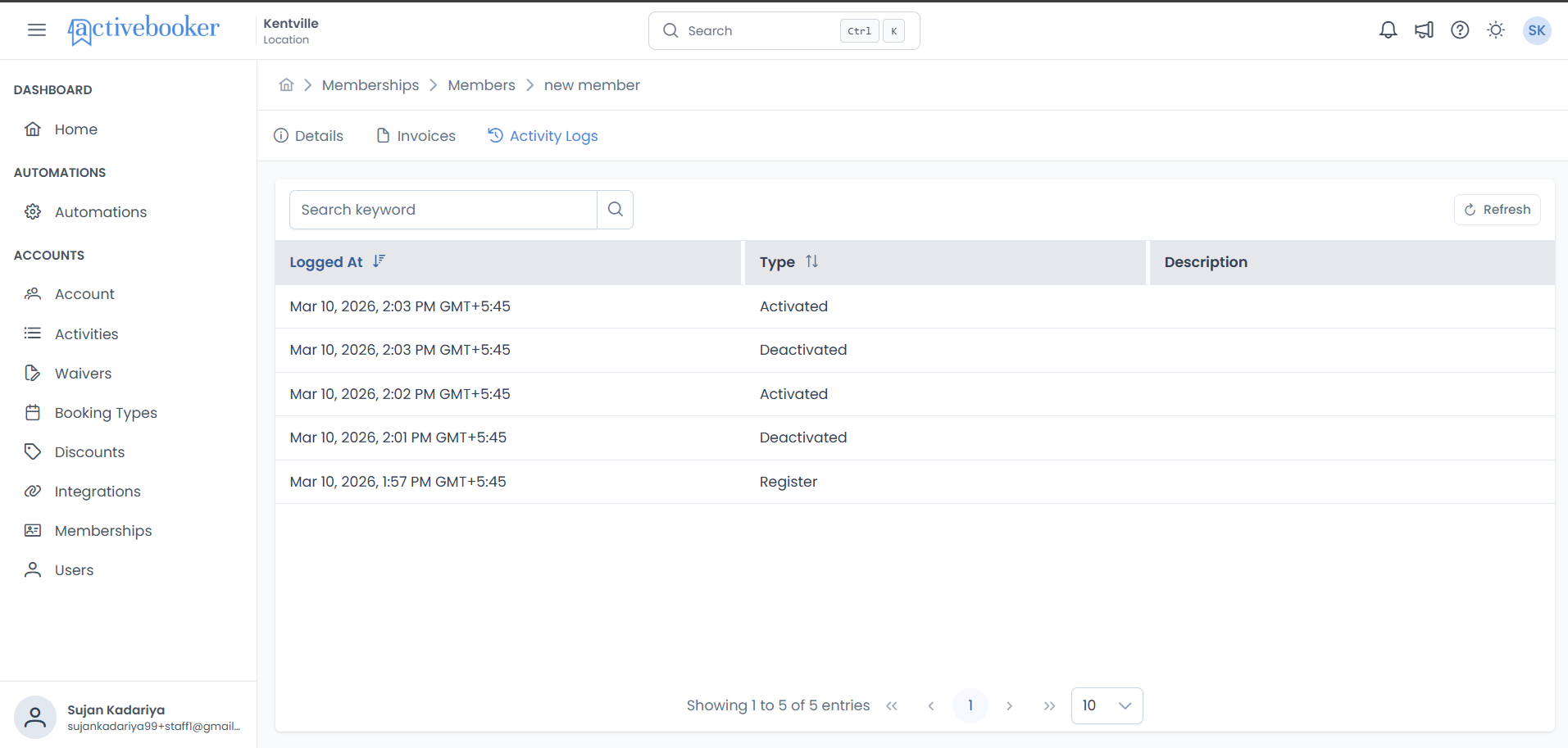The image size is (1568, 748).
Task: Focus the Search keyword field
Action: coord(443,210)
